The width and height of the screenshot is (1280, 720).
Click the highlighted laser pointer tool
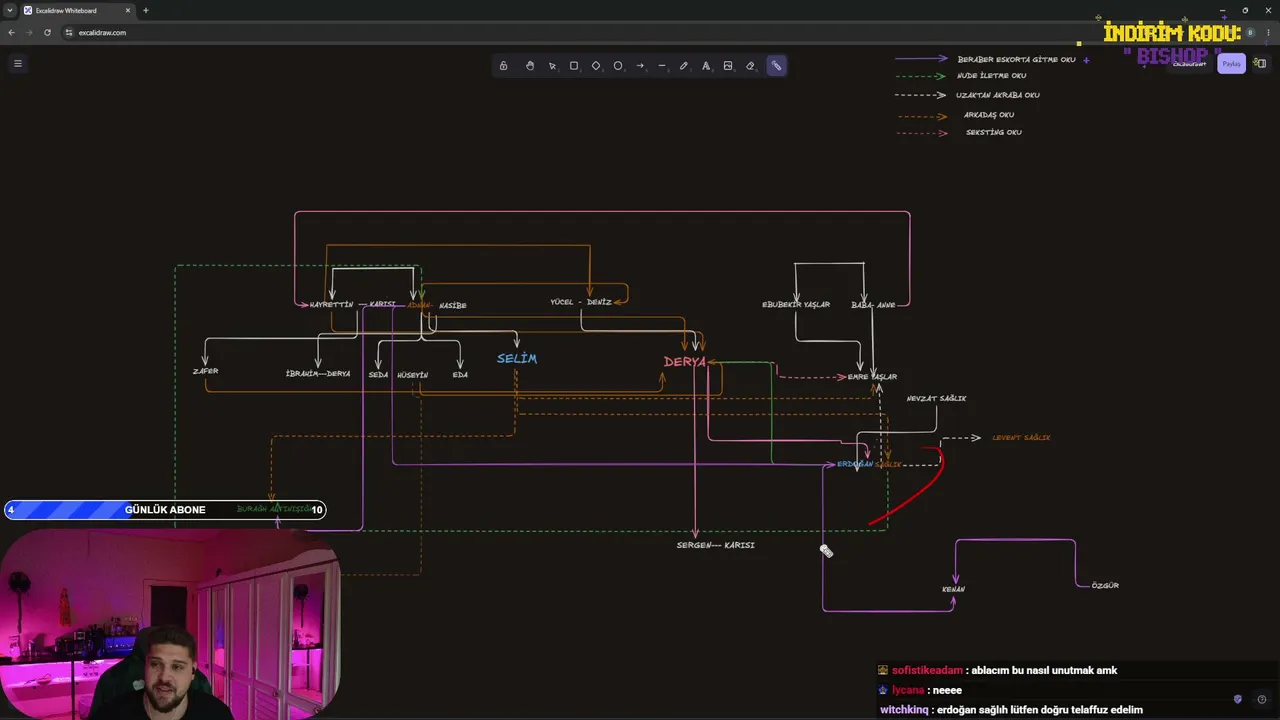776,66
